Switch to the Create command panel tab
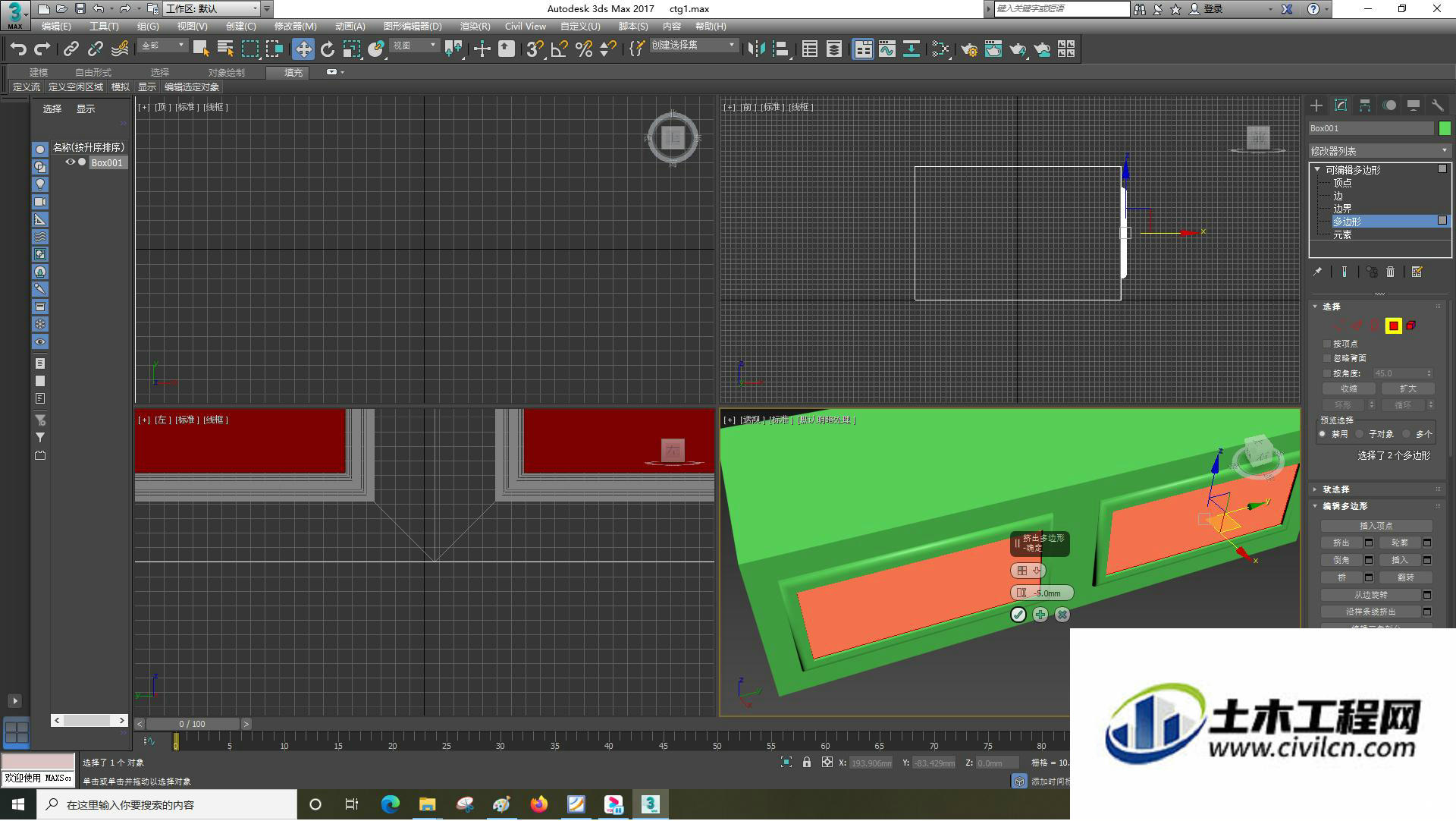Viewport: 1456px width, 821px height. point(1316,105)
